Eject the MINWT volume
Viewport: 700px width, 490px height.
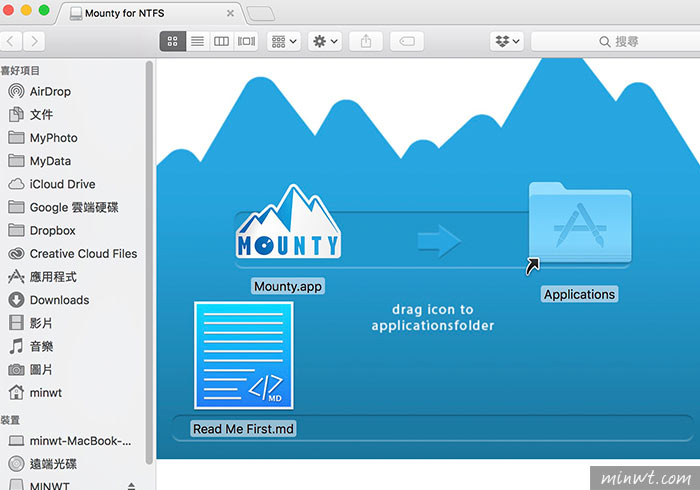131,486
